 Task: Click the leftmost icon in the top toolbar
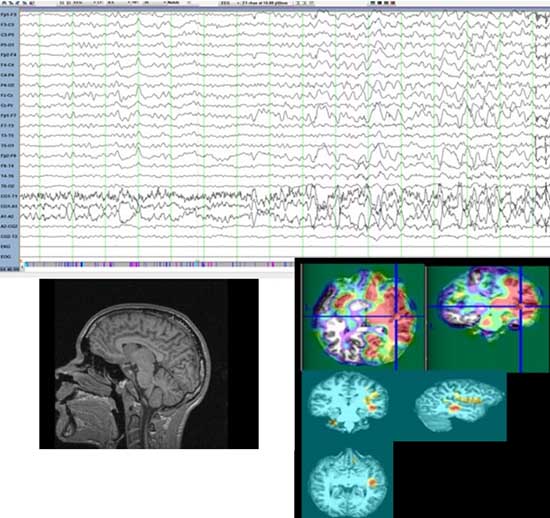click(x=4, y=3)
